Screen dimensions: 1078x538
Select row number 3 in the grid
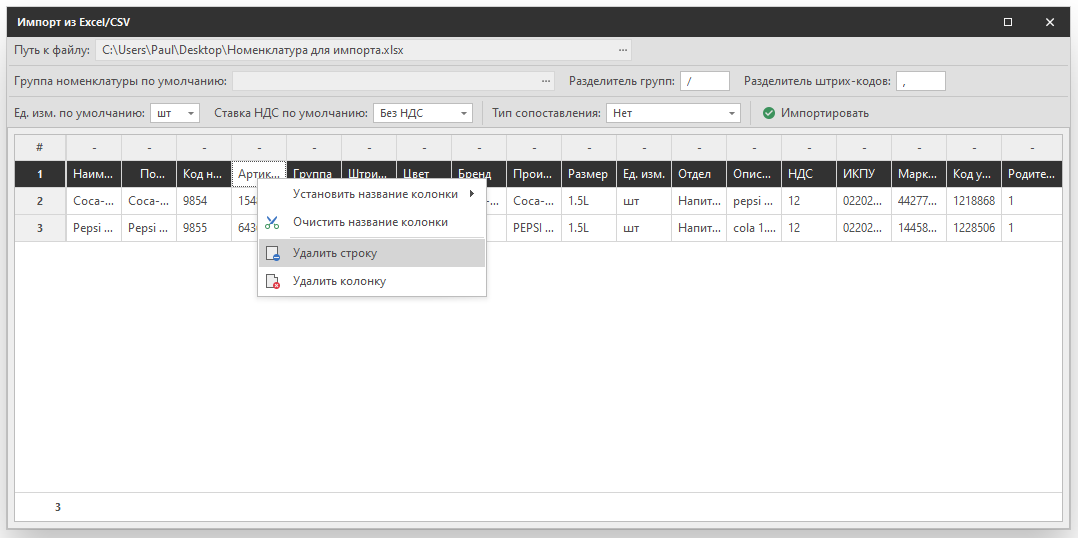[x=40, y=228]
